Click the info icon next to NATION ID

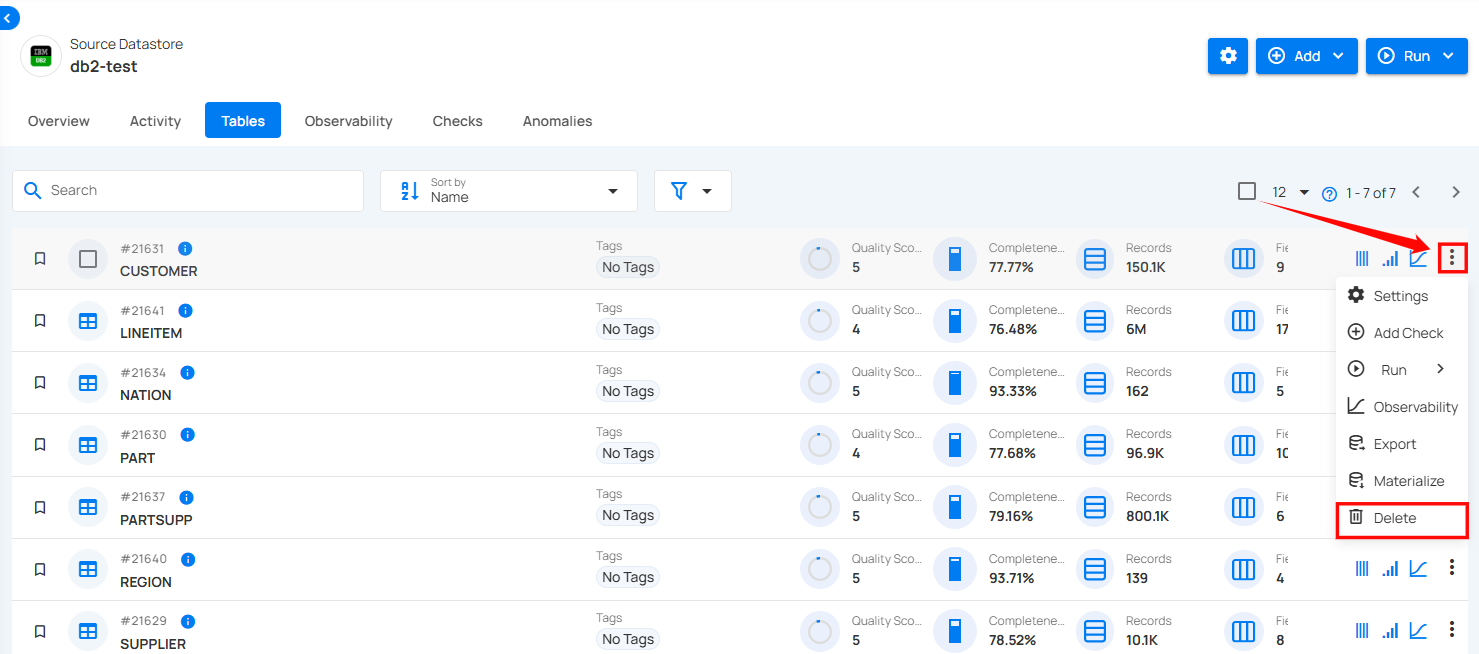click(187, 373)
